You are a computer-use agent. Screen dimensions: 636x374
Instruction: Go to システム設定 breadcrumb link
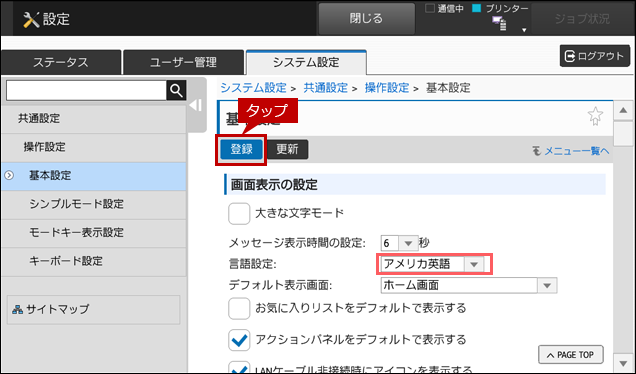pyautogui.click(x=254, y=88)
